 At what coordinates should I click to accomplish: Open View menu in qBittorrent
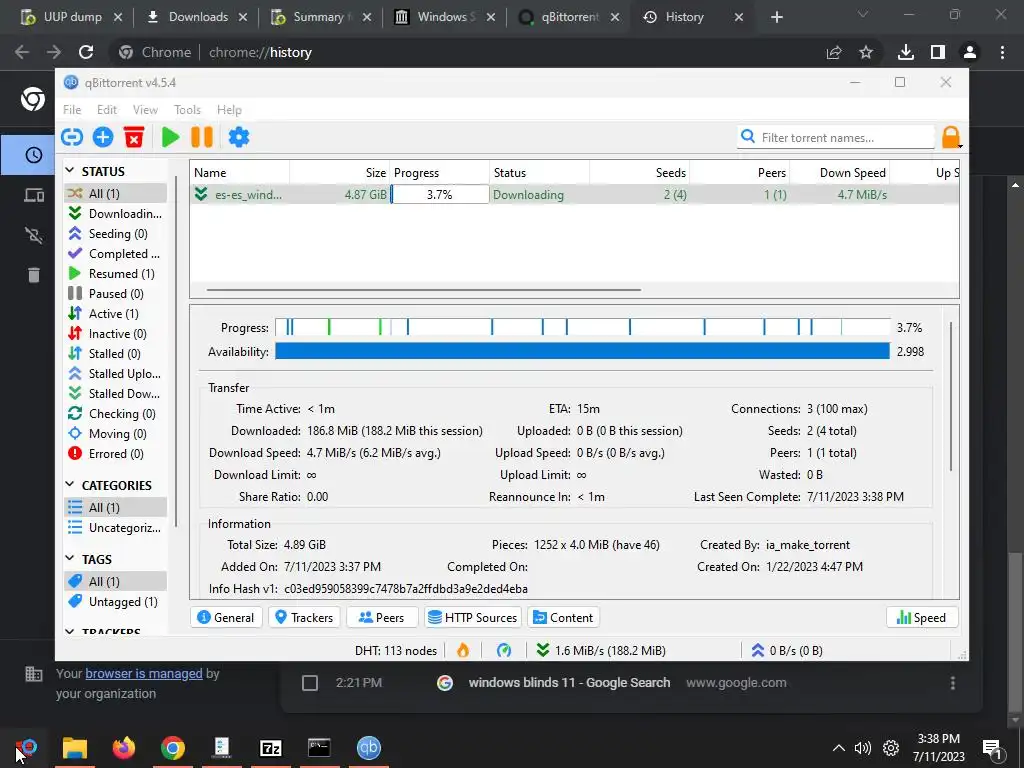[x=145, y=110]
